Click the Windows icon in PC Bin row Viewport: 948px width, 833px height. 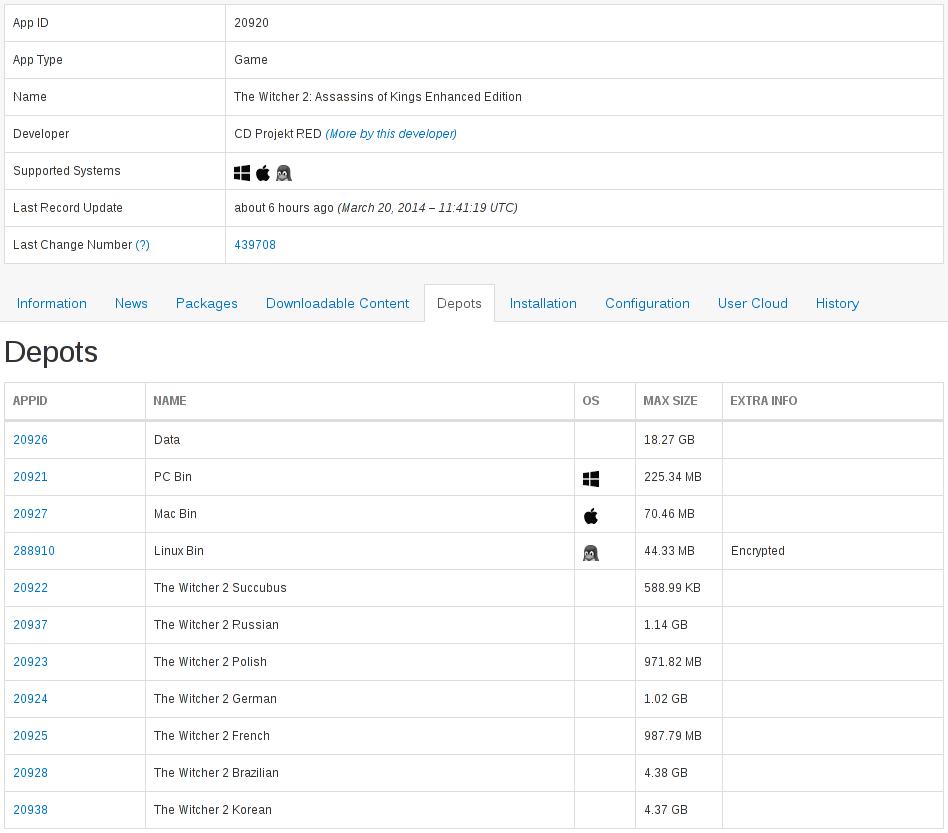591,479
